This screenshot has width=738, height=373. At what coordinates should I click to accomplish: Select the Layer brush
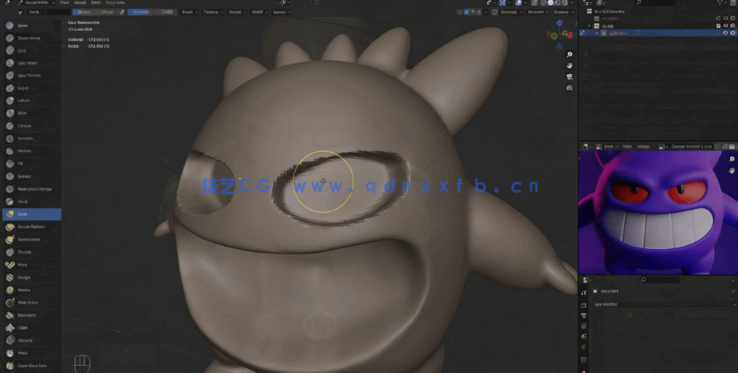pos(31,88)
